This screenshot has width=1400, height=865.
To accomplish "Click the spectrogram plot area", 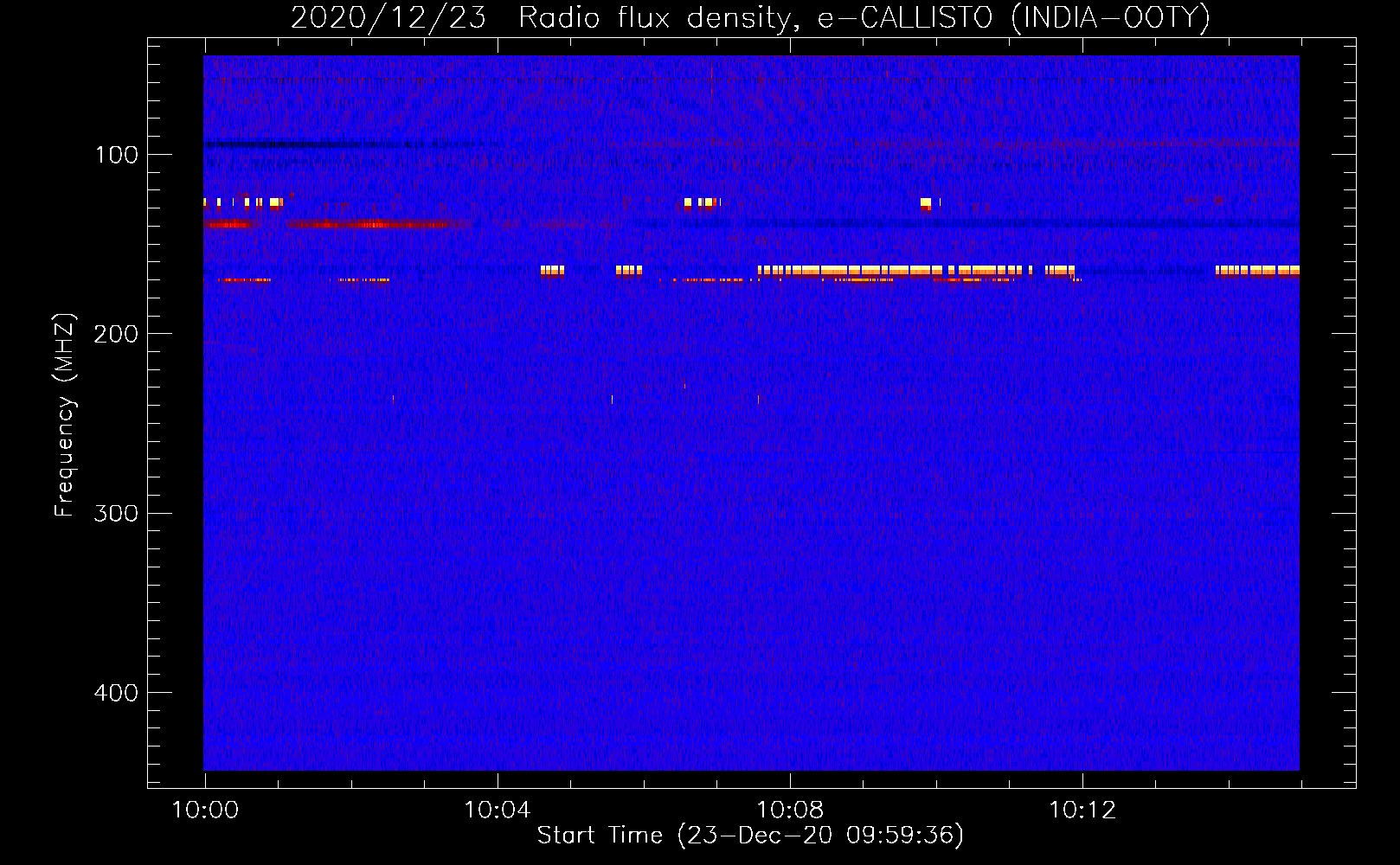I will point(751,413).
